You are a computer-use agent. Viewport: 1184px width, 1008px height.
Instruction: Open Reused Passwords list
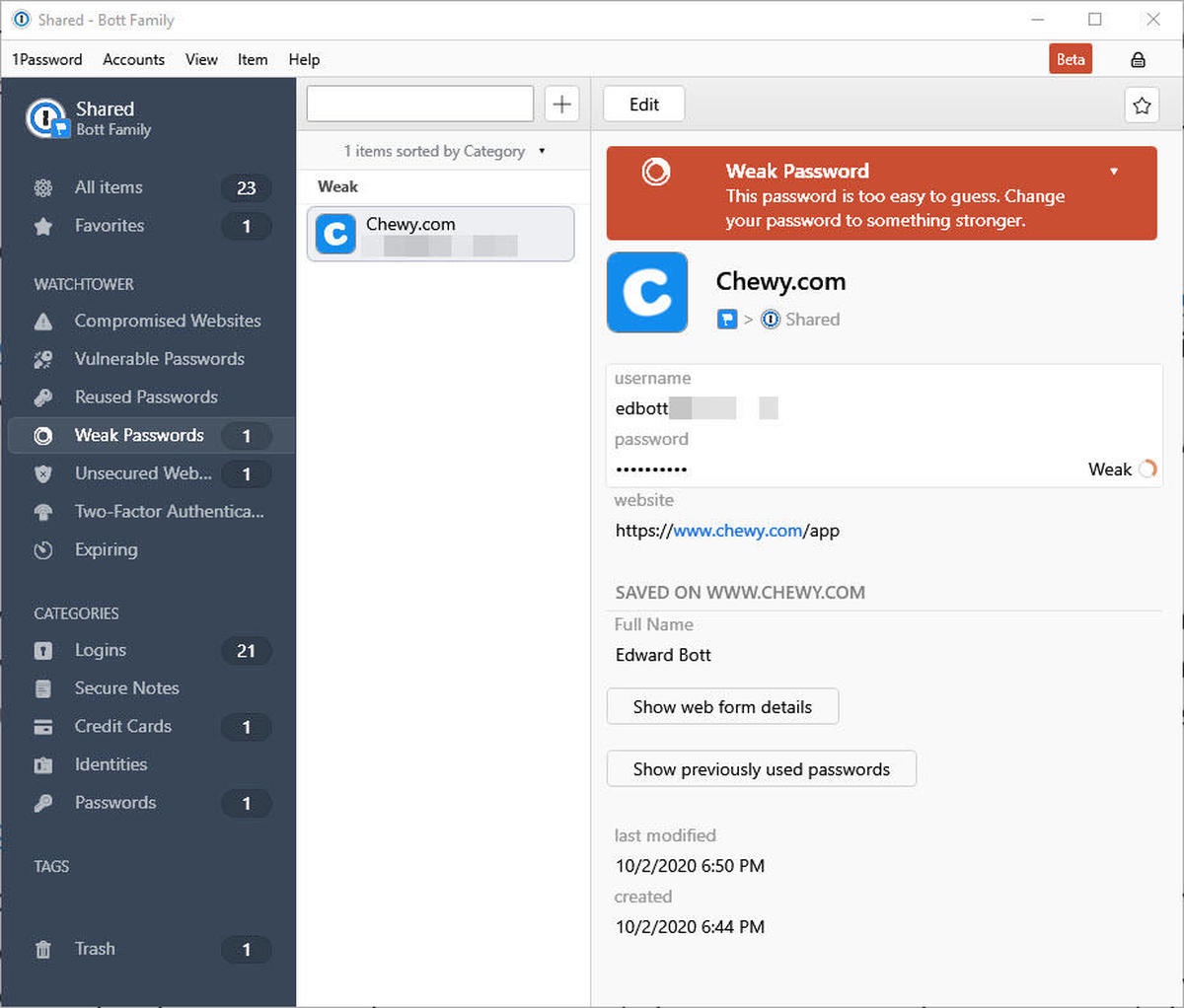click(146, 397)
